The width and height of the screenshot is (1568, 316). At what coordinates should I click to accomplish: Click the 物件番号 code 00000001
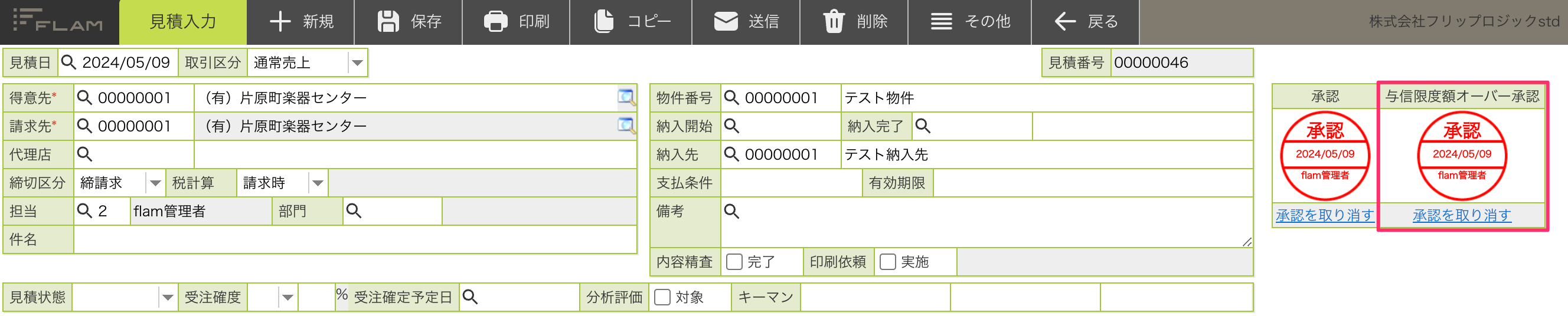coord(782,98)
